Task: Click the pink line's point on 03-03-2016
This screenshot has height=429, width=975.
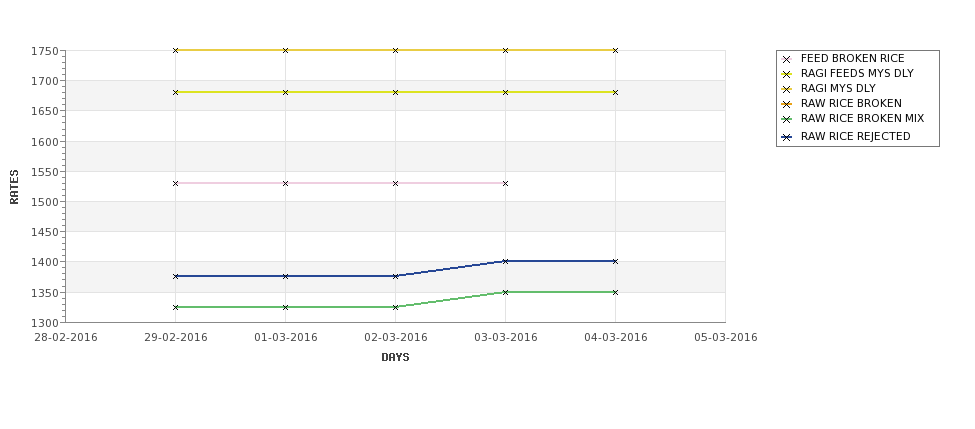Action: pos(505,183)
